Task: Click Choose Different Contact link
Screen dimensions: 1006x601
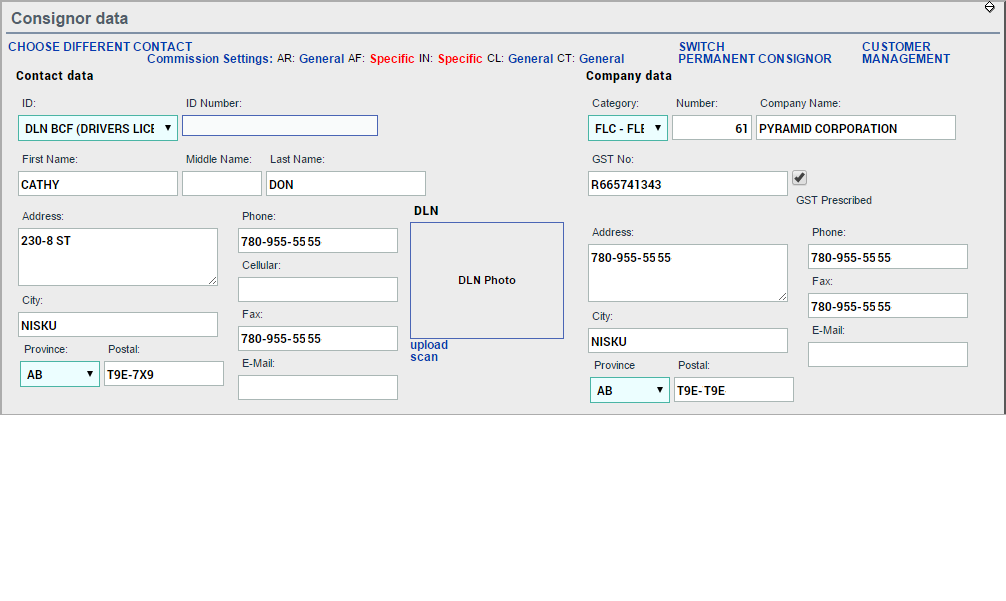Action: point(100,47)
